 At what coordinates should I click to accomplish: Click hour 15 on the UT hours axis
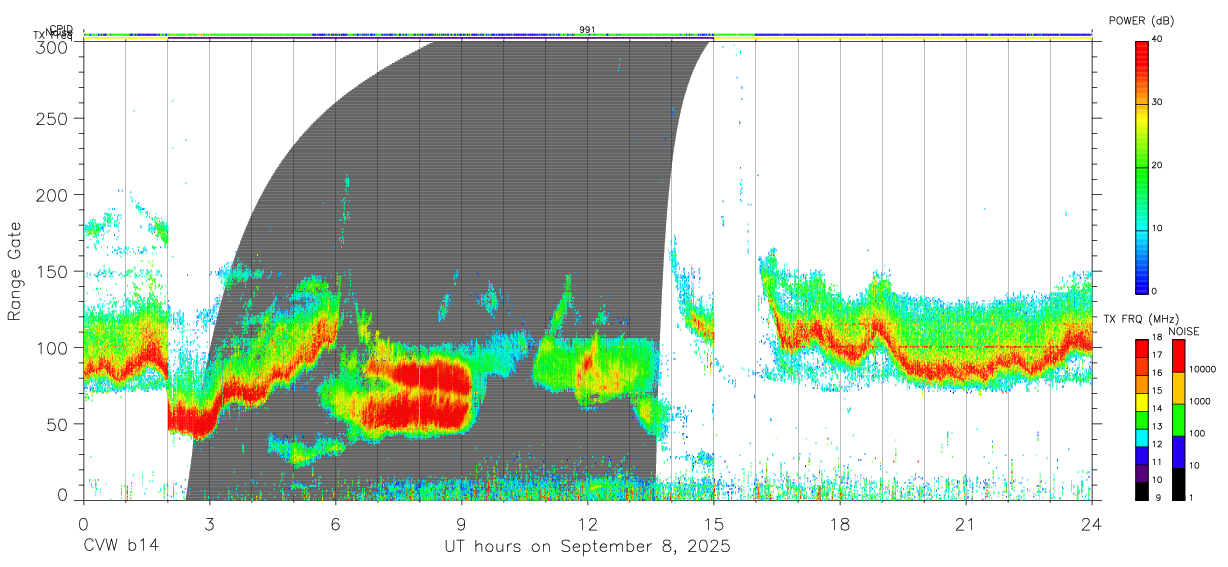[x=713, y=523]
